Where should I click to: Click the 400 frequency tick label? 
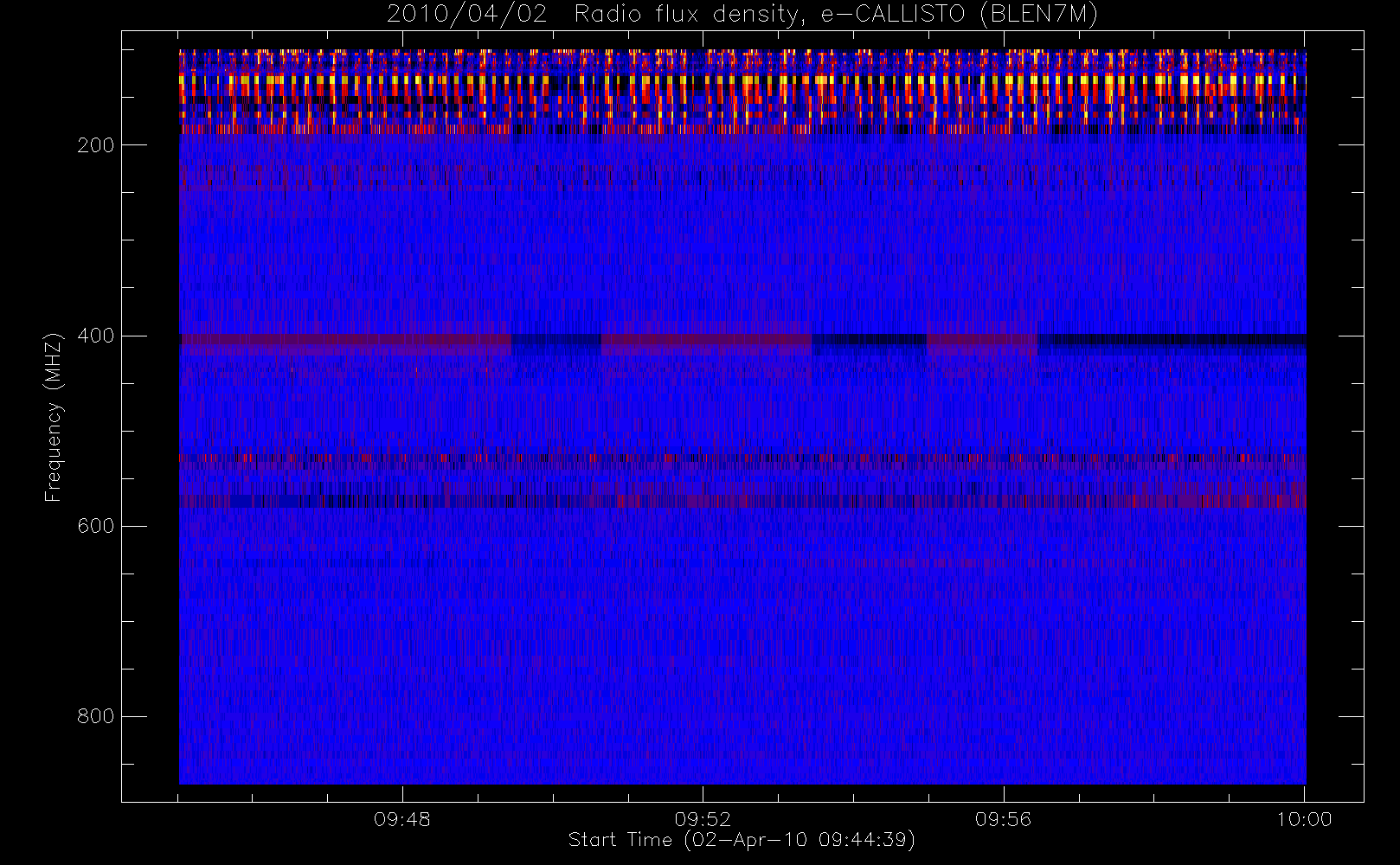[x=96, y=336]
